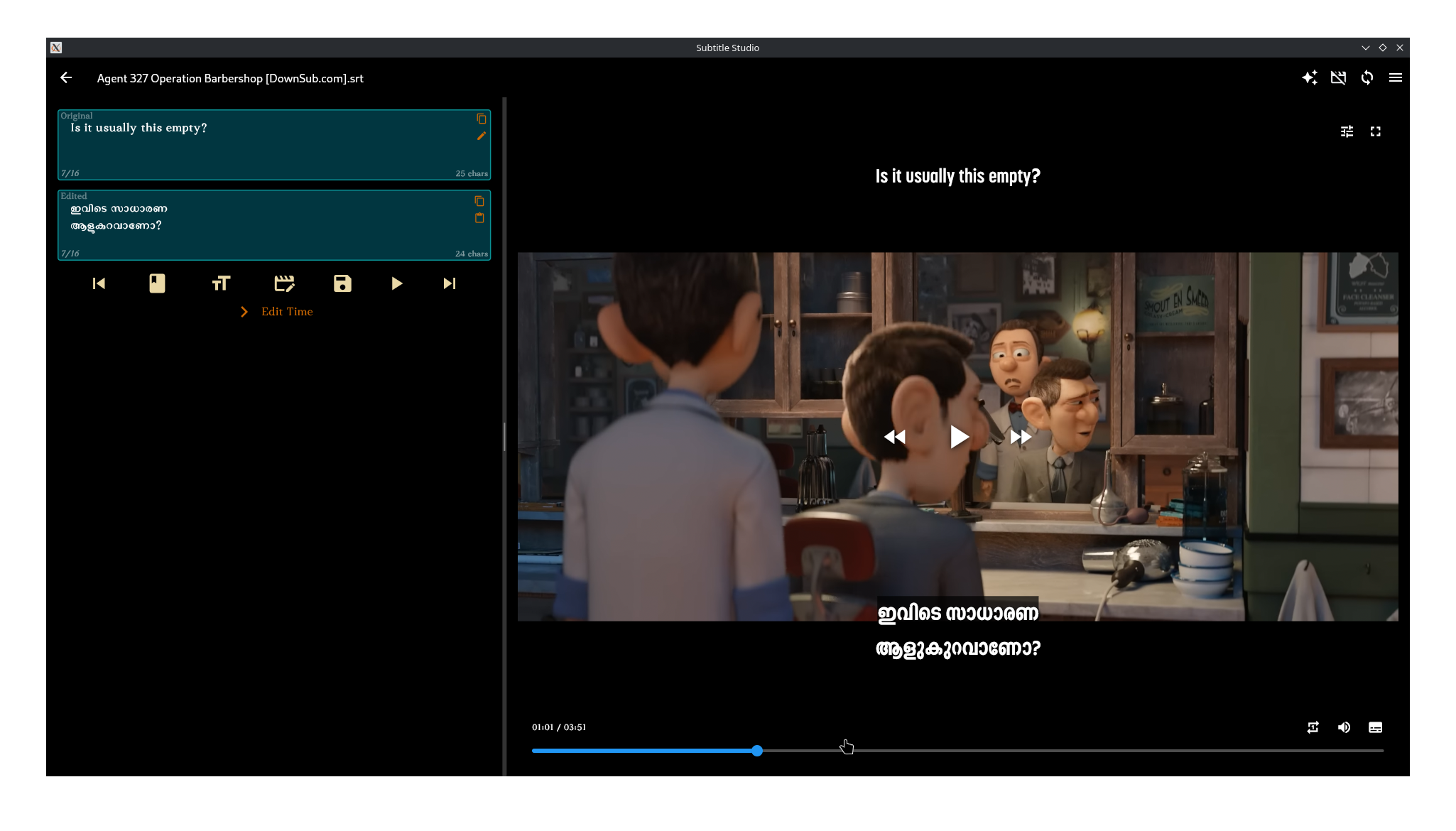Screen dimensions: 1456x831
Task: Open the hamburger menu
Action: point(1396,77)
